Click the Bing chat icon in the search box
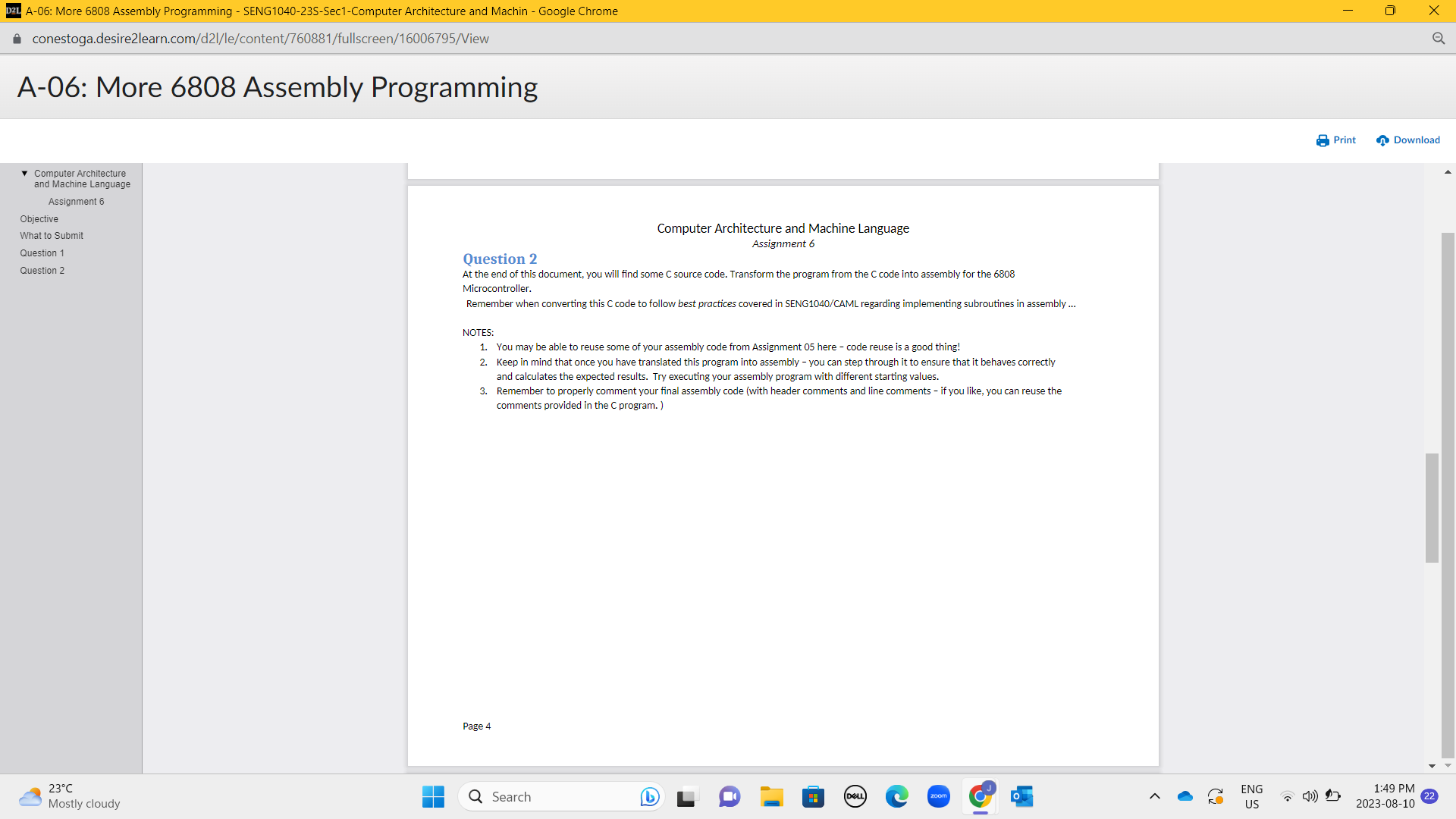This screenshot has width=1456, height=819. (x=649, y=796)
